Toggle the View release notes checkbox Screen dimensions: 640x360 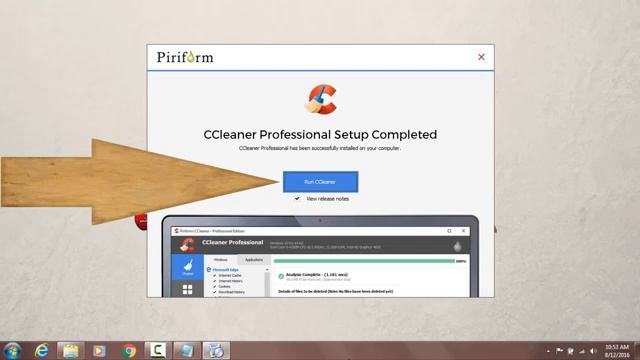297,199
